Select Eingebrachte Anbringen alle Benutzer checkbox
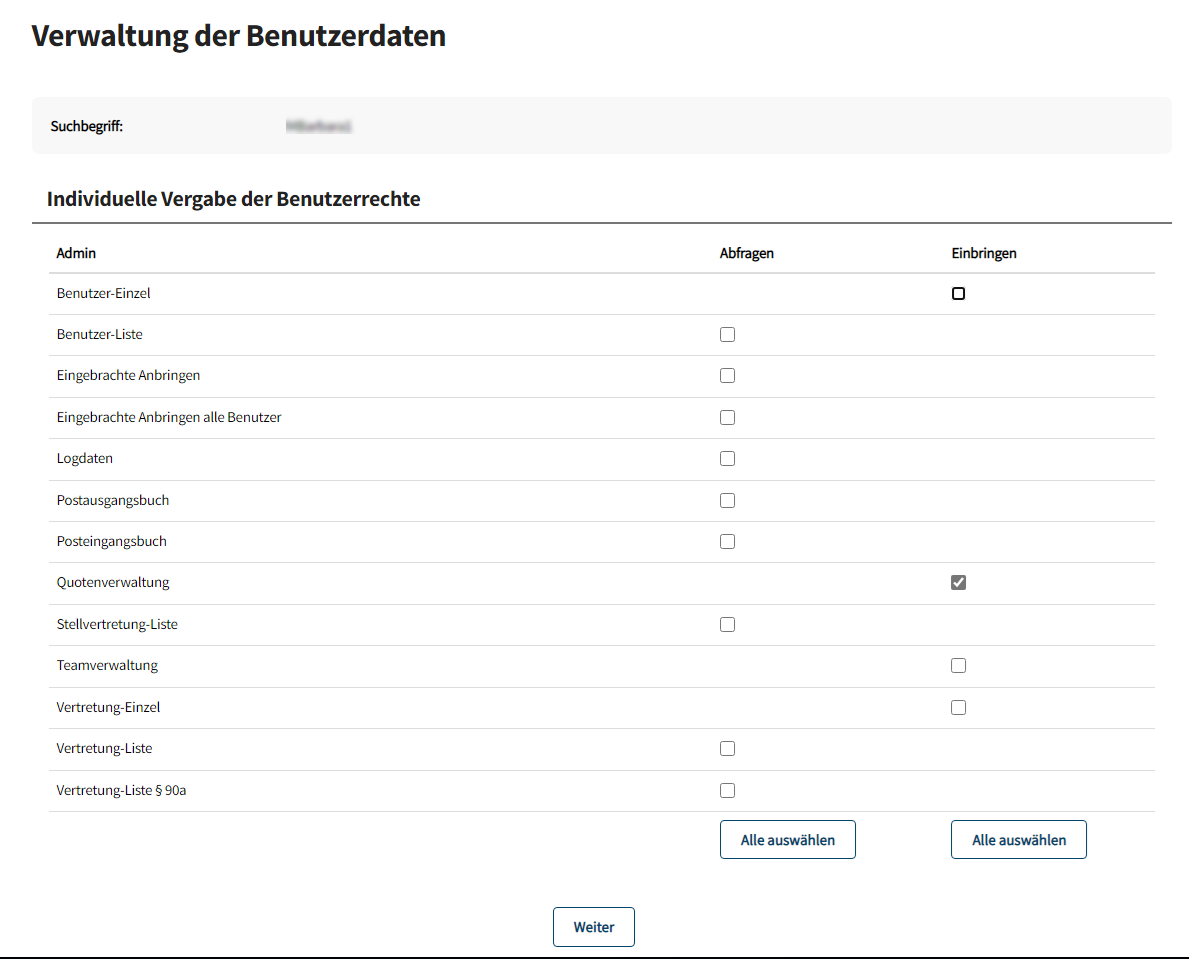Image resolution: width=1189 pixels, height=959 pixels. click(x=727, y=417)
